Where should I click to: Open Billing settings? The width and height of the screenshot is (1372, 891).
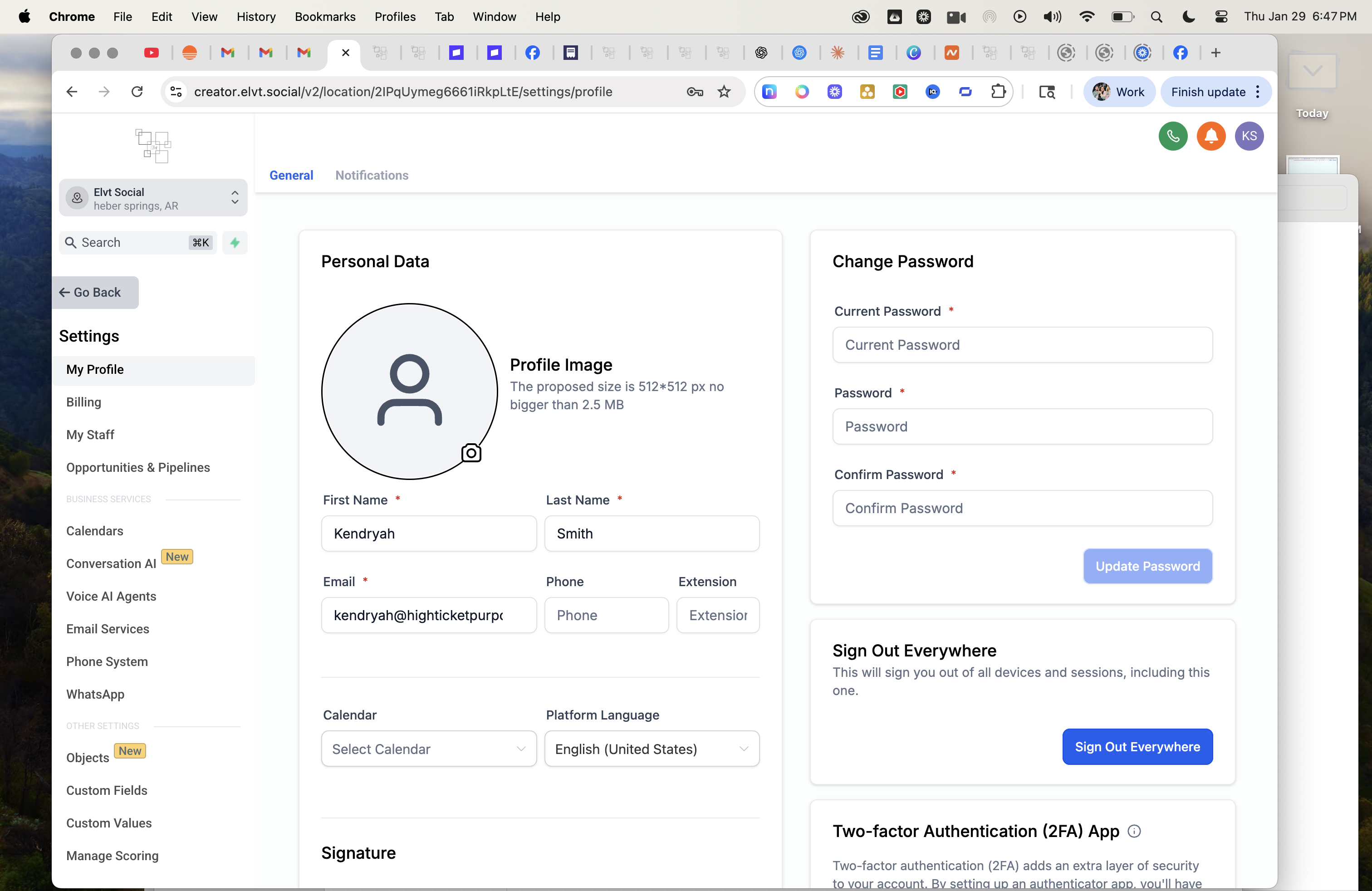click(83, 402)
